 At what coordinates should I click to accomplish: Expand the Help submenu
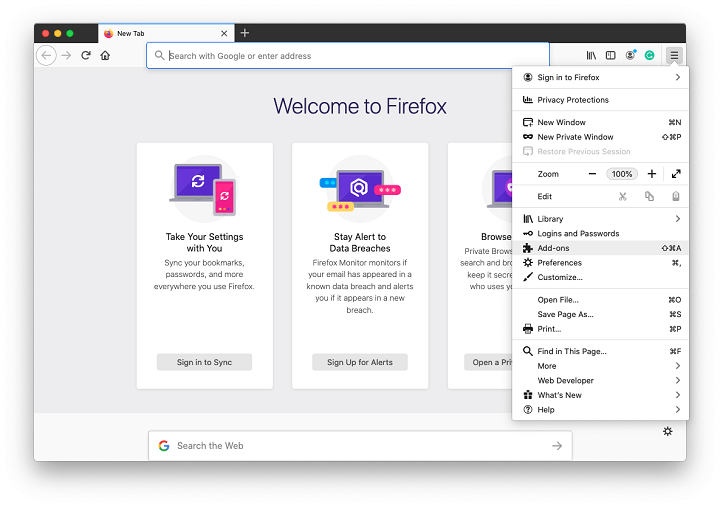[x=600, y=410]
